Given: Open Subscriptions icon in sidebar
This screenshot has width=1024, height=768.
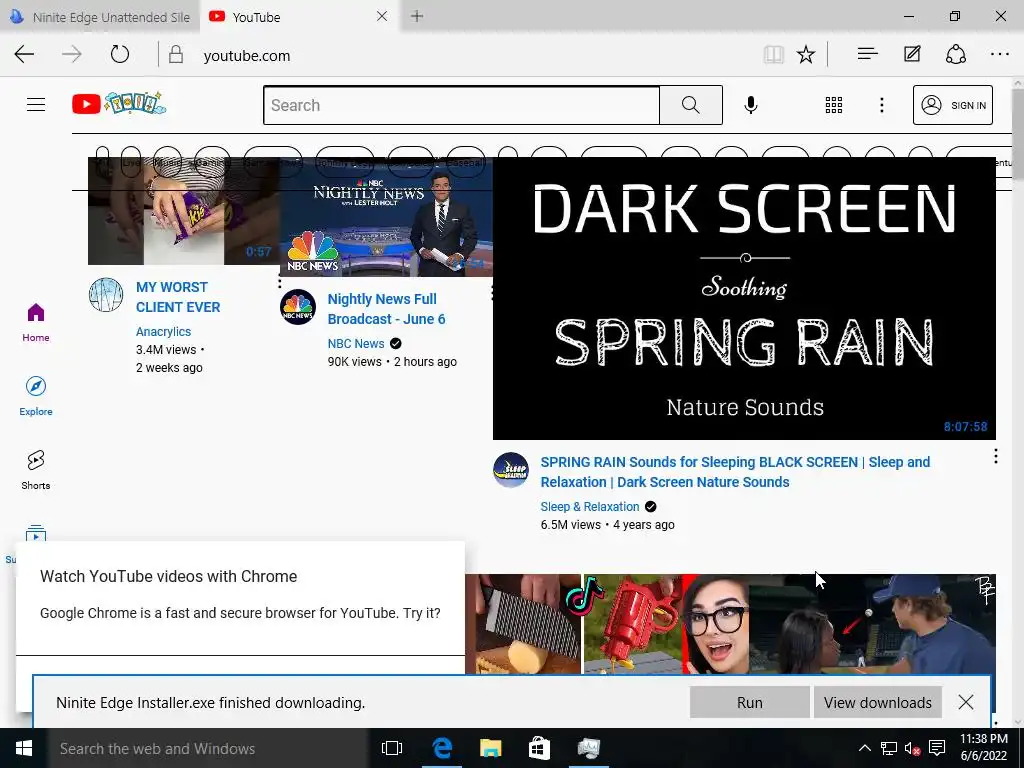Looking at the screenshot, I should pos(36,533).
